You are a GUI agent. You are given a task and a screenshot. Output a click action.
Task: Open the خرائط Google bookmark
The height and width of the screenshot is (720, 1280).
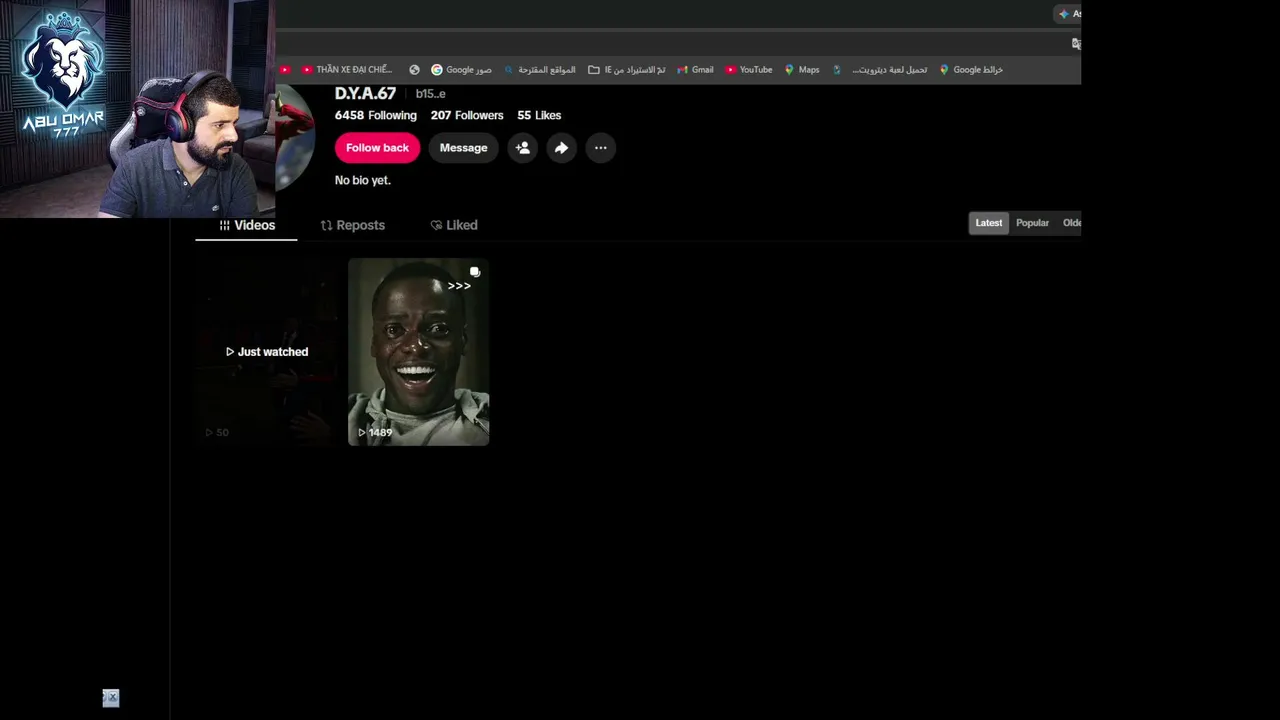click(971, 70)
